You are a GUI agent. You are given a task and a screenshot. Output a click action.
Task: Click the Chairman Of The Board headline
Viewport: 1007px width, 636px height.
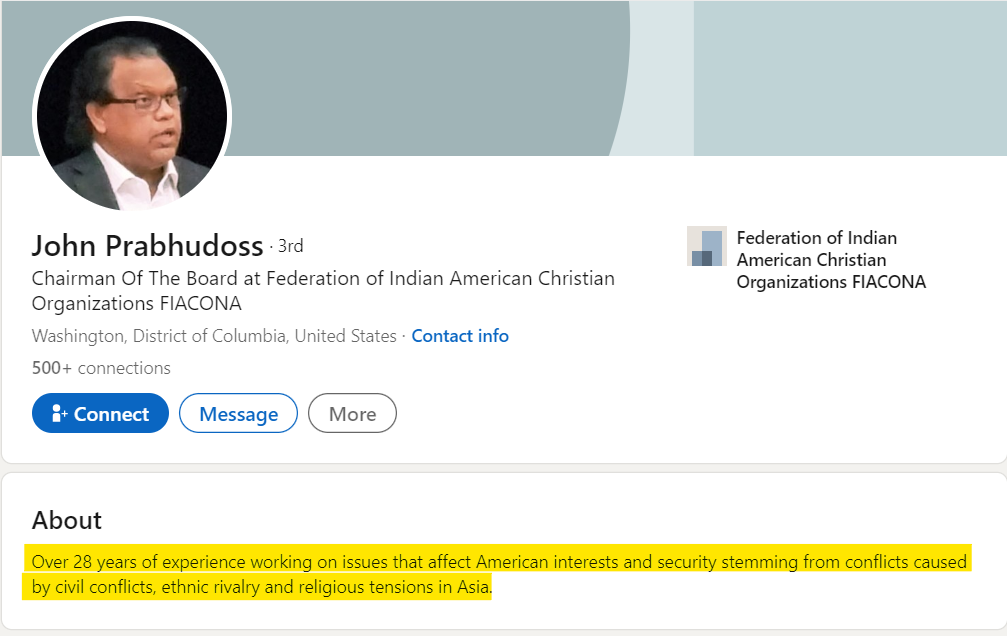coord(323,290)
